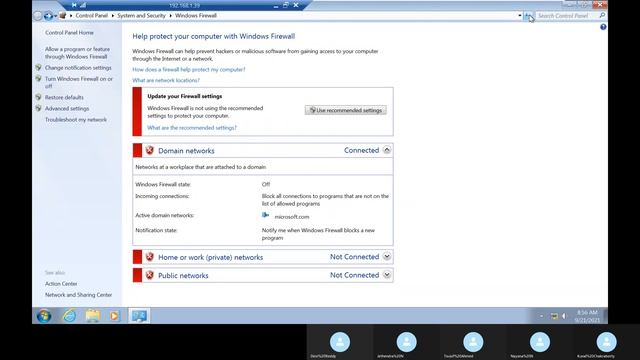Click shield icon beside Turn Windows Firewall

pos(38,78)
